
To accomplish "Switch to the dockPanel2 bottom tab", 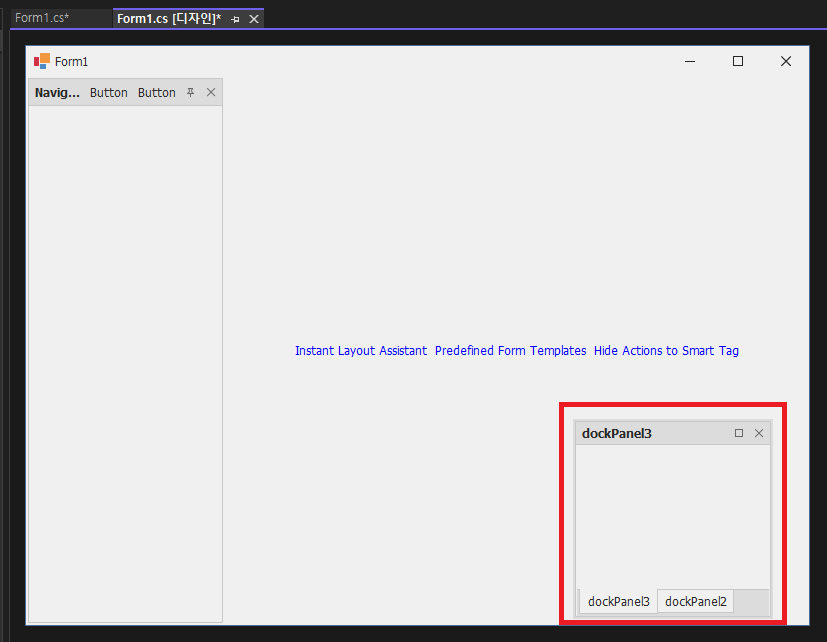I will pyautogui.click(x=696, y=601).
